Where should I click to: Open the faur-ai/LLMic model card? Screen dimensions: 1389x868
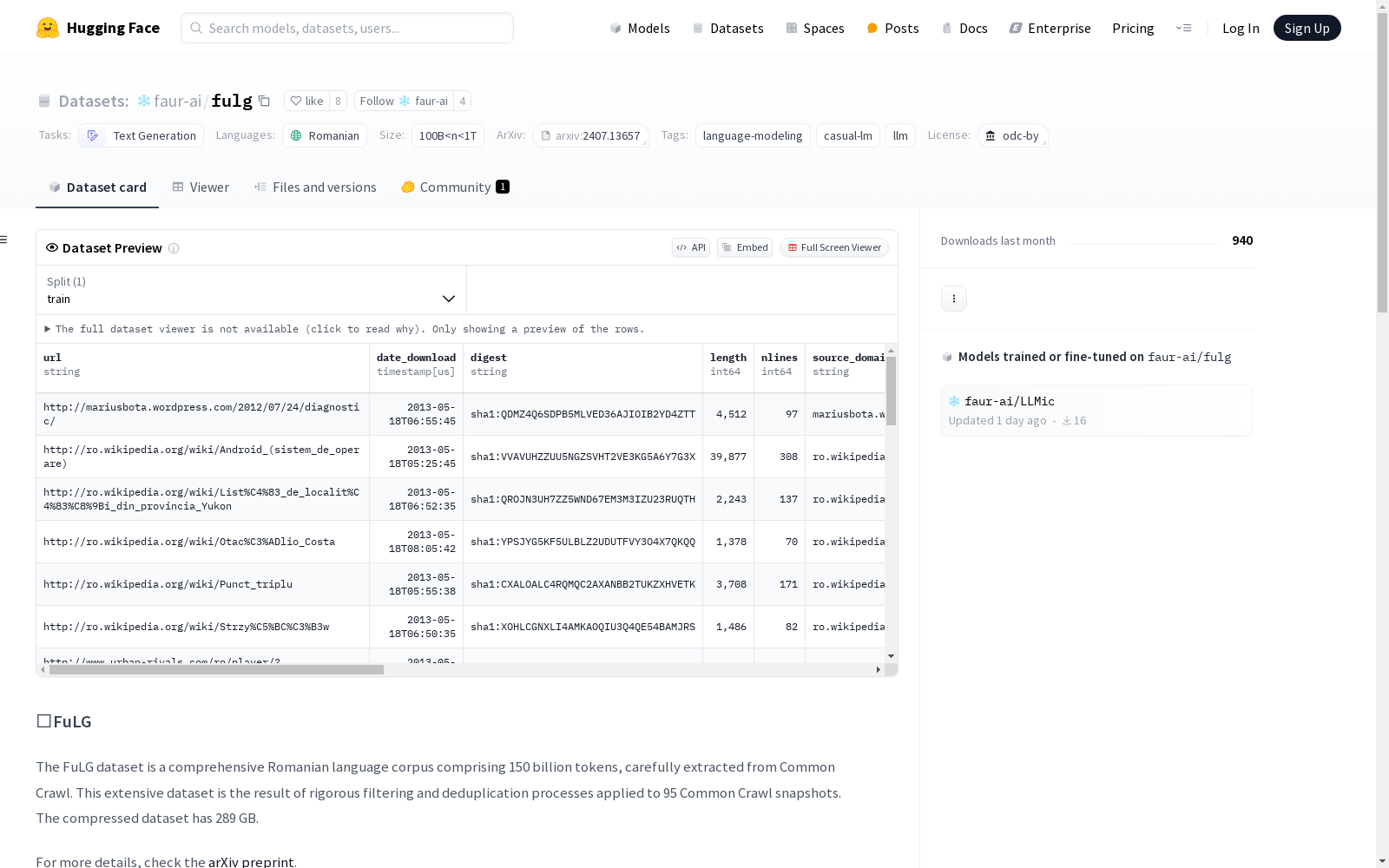1096,411
